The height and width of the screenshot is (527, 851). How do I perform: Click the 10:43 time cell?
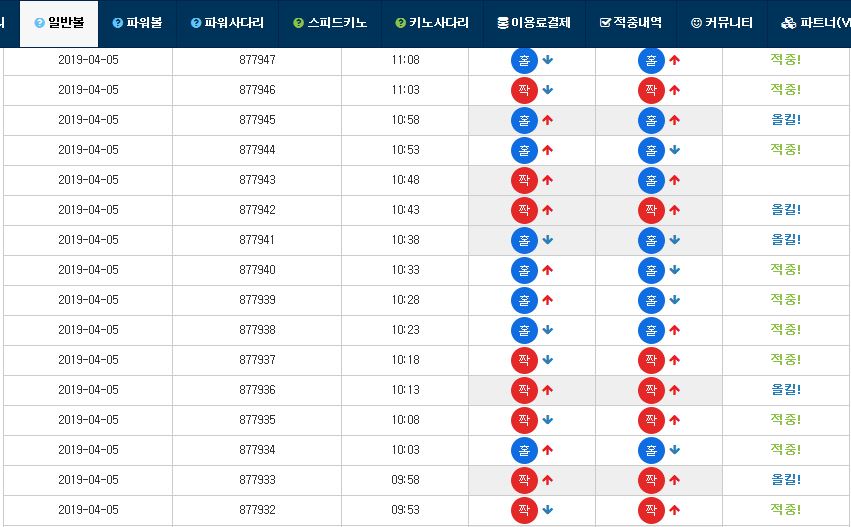tap(405, 210)
